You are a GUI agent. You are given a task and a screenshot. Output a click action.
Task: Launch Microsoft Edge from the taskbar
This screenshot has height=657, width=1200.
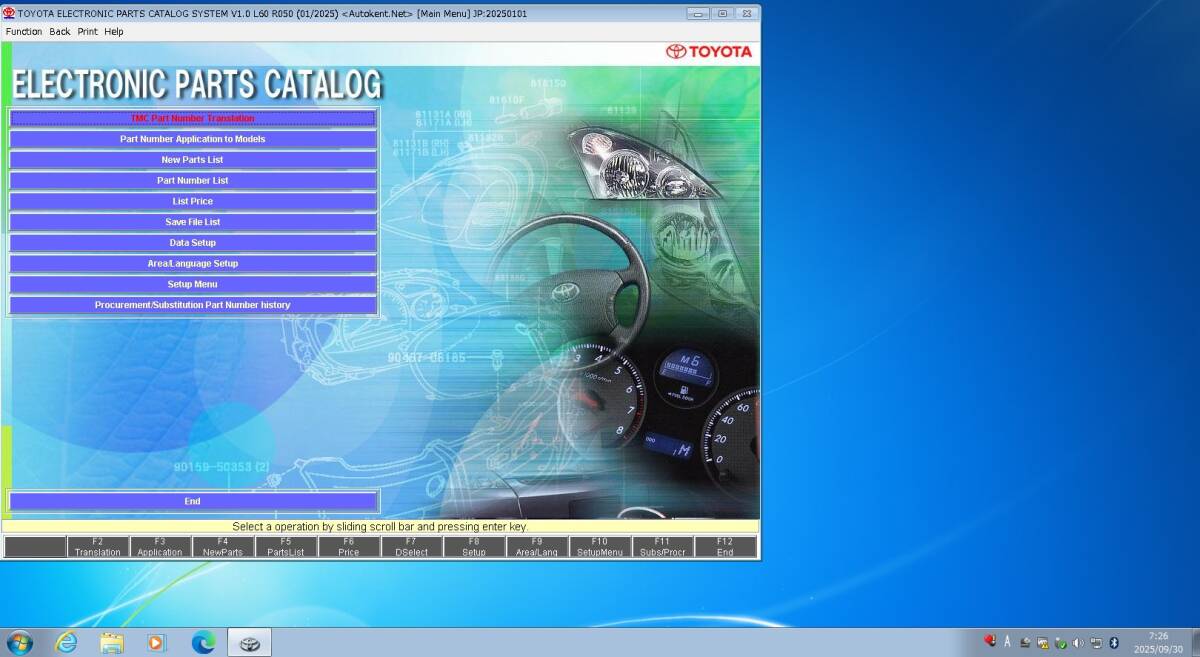(x=203, y=642)
